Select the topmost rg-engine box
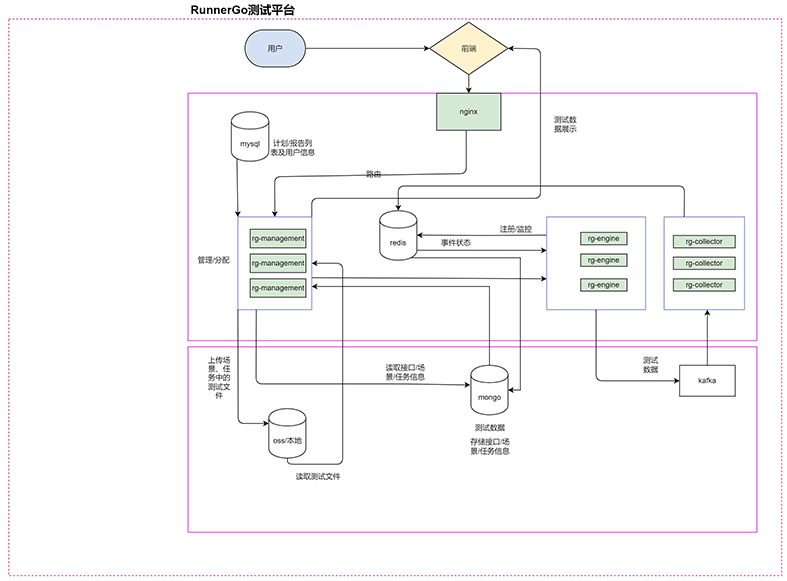Image resolution: width=787 pixels, height=581 pixels. click(604, 239)
